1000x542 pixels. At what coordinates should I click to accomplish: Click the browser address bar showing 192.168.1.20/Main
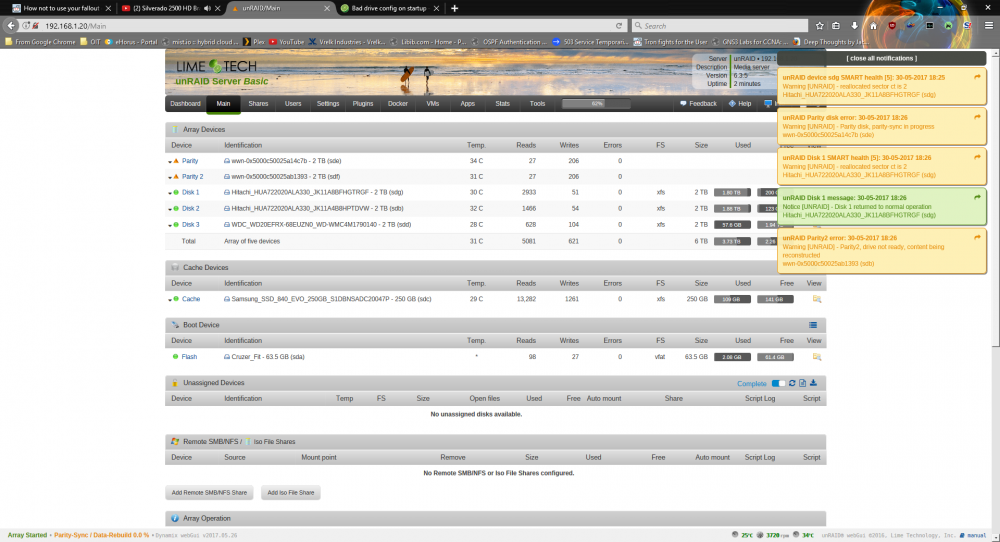(x=325, y=26)
